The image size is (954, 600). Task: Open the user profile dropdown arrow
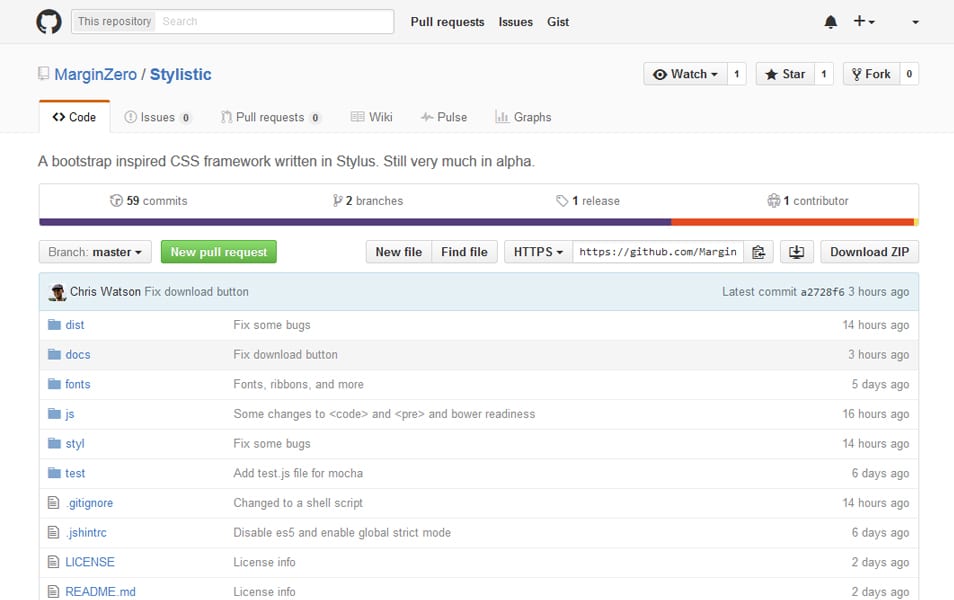tap(915, 22)
